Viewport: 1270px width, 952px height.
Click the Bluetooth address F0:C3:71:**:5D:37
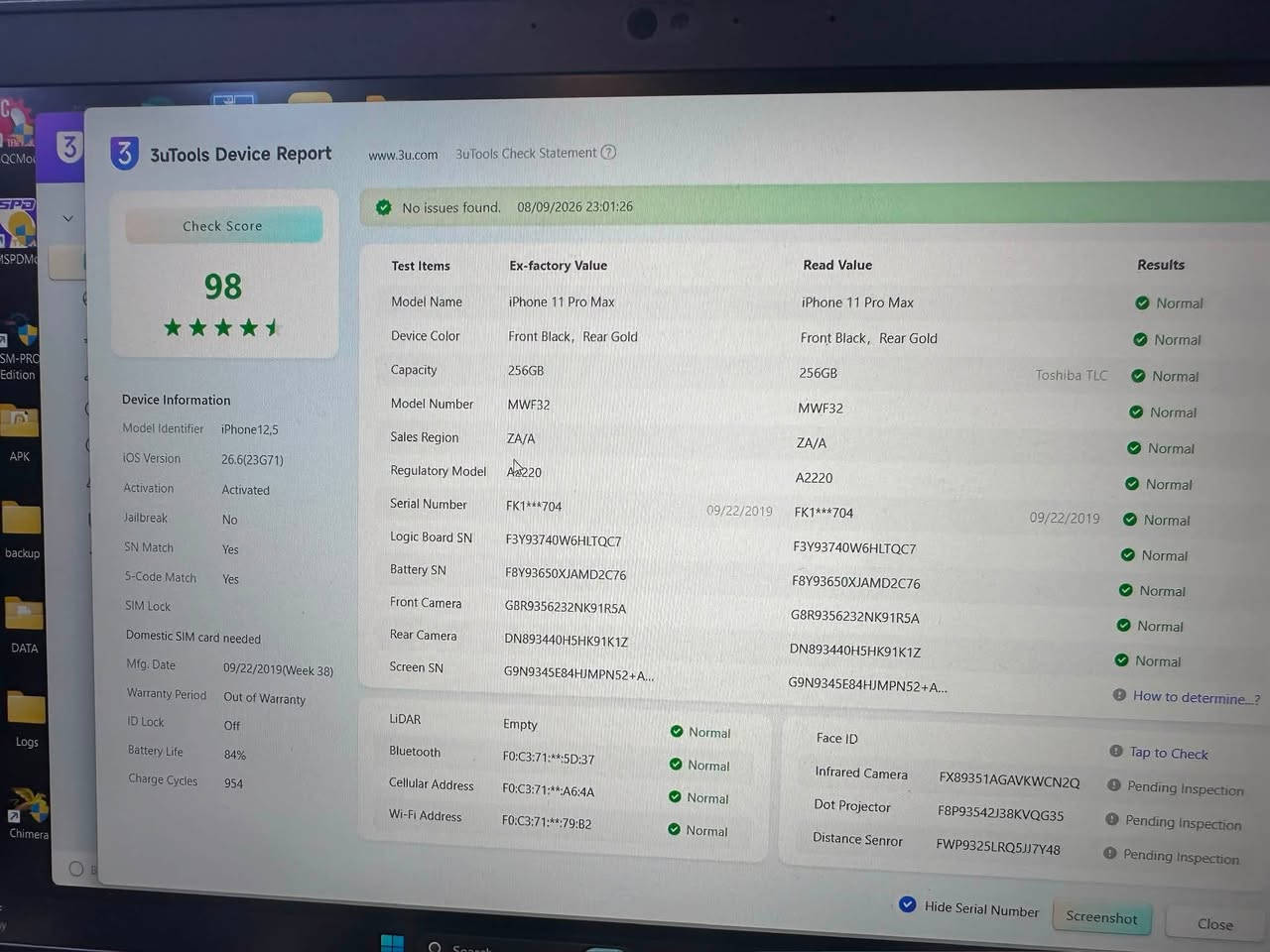coord(549,759)
